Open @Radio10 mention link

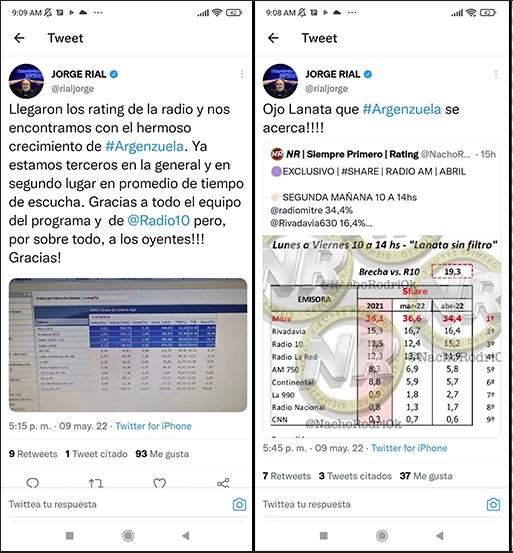(159, 220)
